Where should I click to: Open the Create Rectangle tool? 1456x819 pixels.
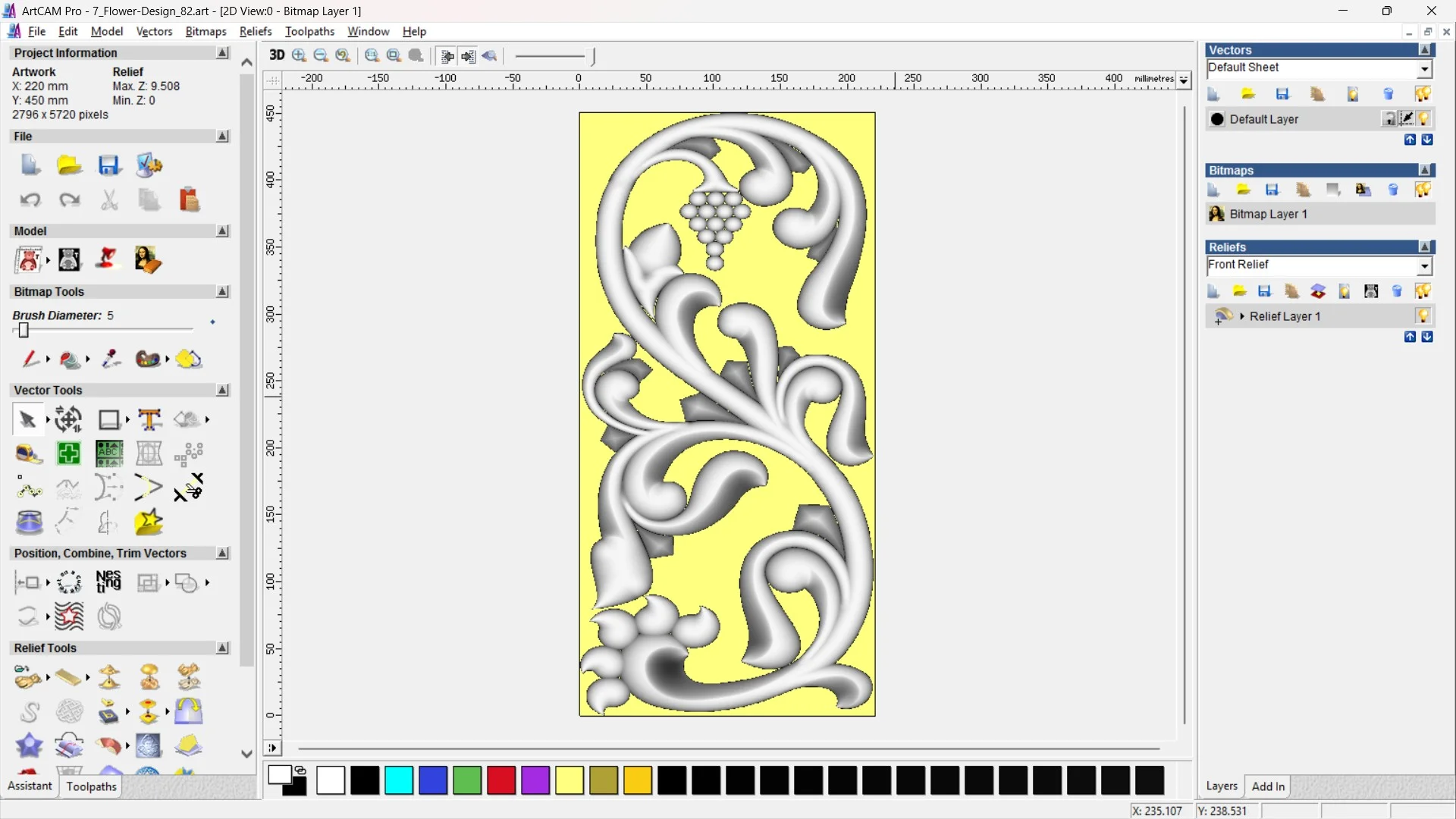[109, 419]
